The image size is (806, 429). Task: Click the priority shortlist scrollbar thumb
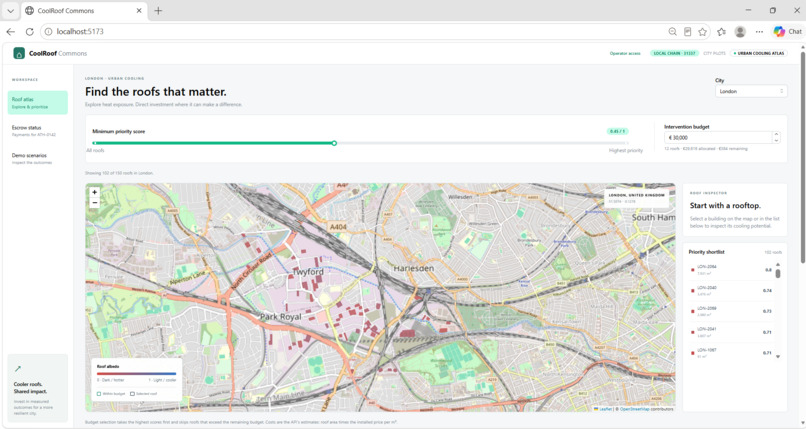pos(778,273)
